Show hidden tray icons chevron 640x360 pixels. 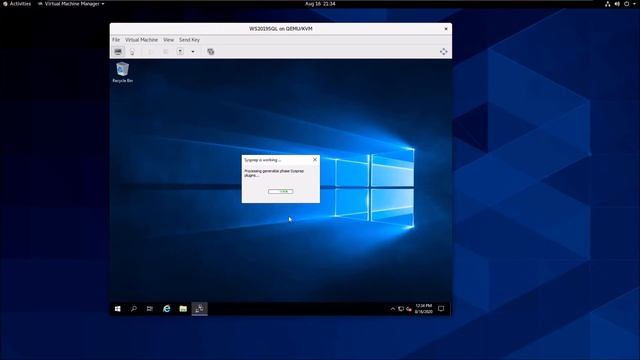[x=393, y=309]
